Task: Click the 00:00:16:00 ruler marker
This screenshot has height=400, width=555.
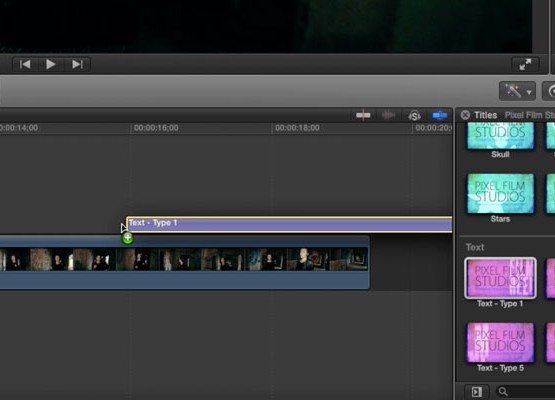Action: [156, 128]
